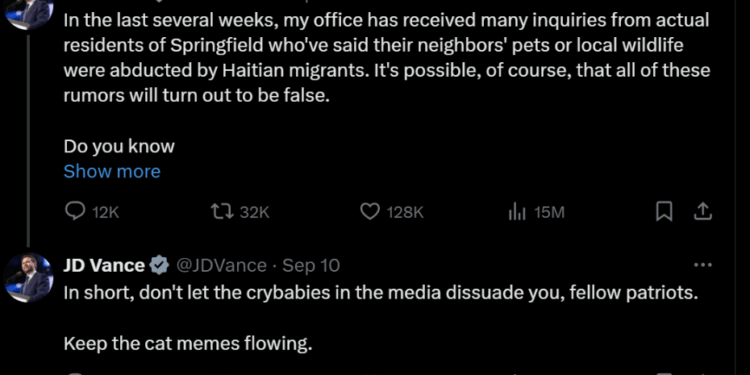Click the 128K likes count
This screenshot has height=375, width=750.
405,212
